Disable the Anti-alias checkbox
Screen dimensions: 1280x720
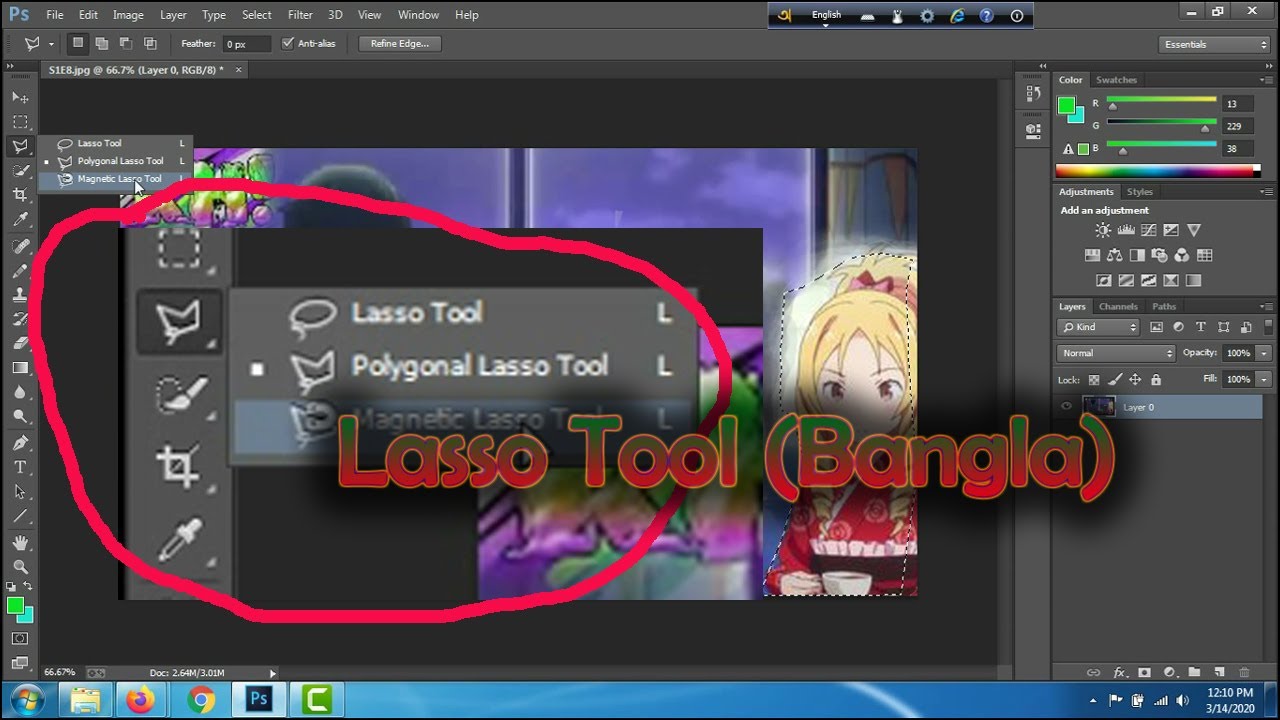click(288, 43)
